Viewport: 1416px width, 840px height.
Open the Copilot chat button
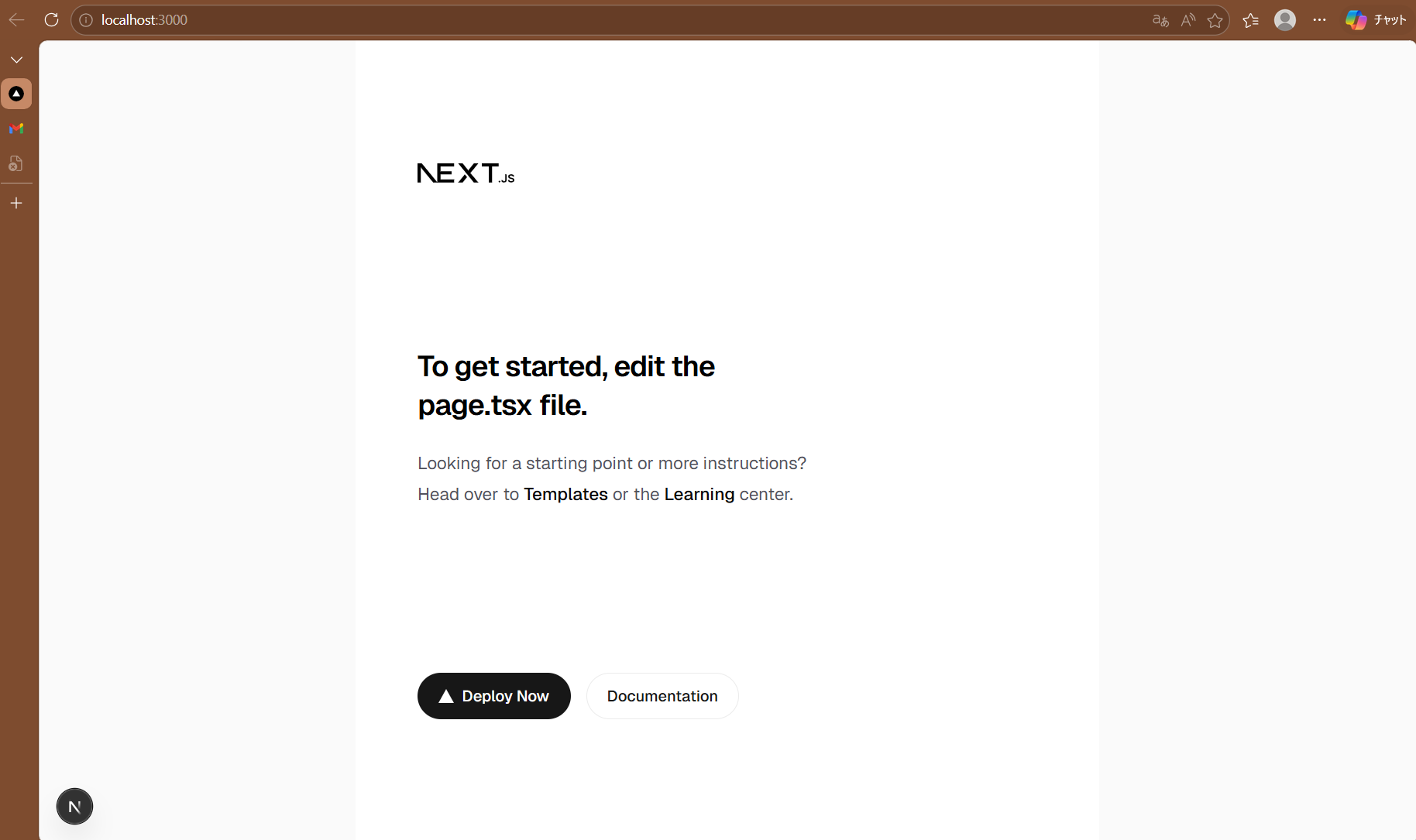tap(1375, 20)
